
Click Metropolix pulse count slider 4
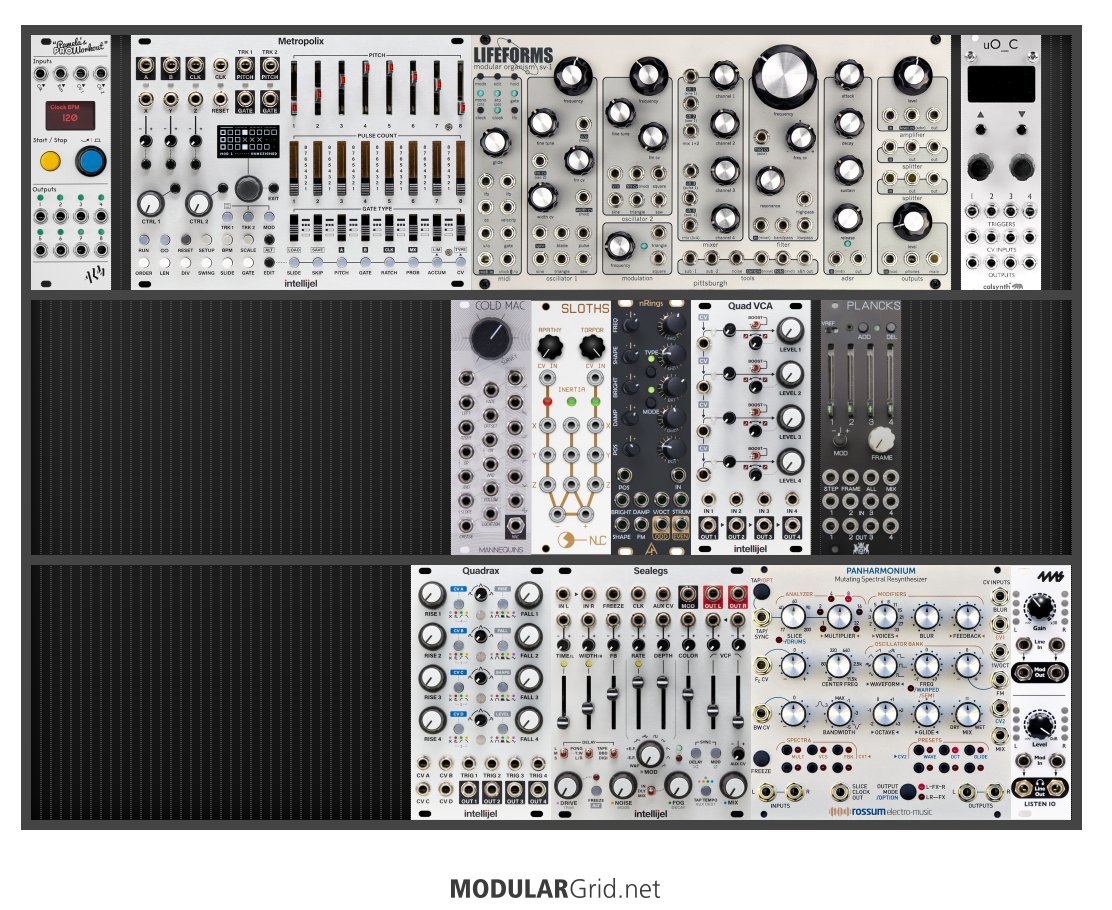(x=366, y=168)
